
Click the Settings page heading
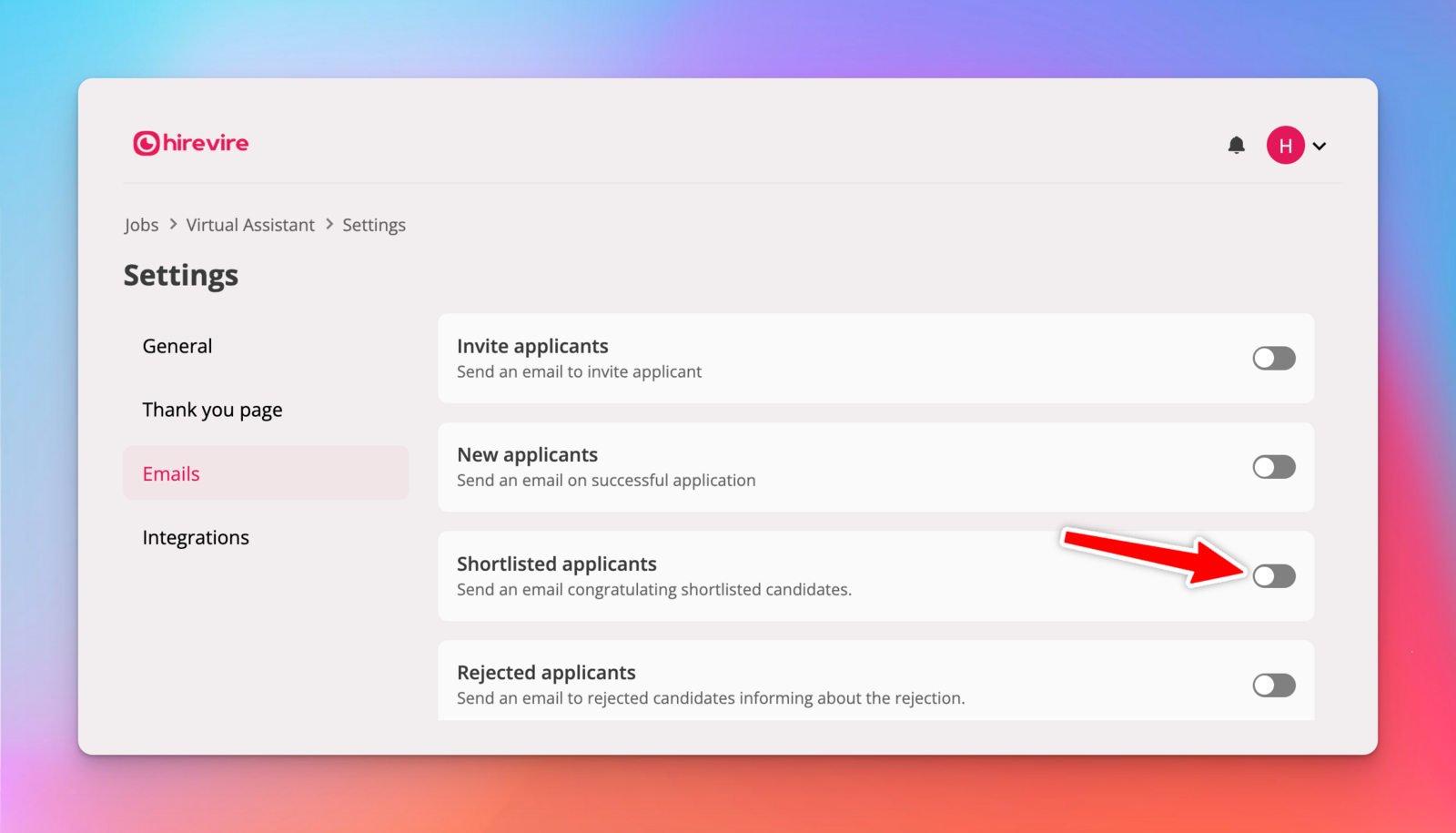(181, 275)
